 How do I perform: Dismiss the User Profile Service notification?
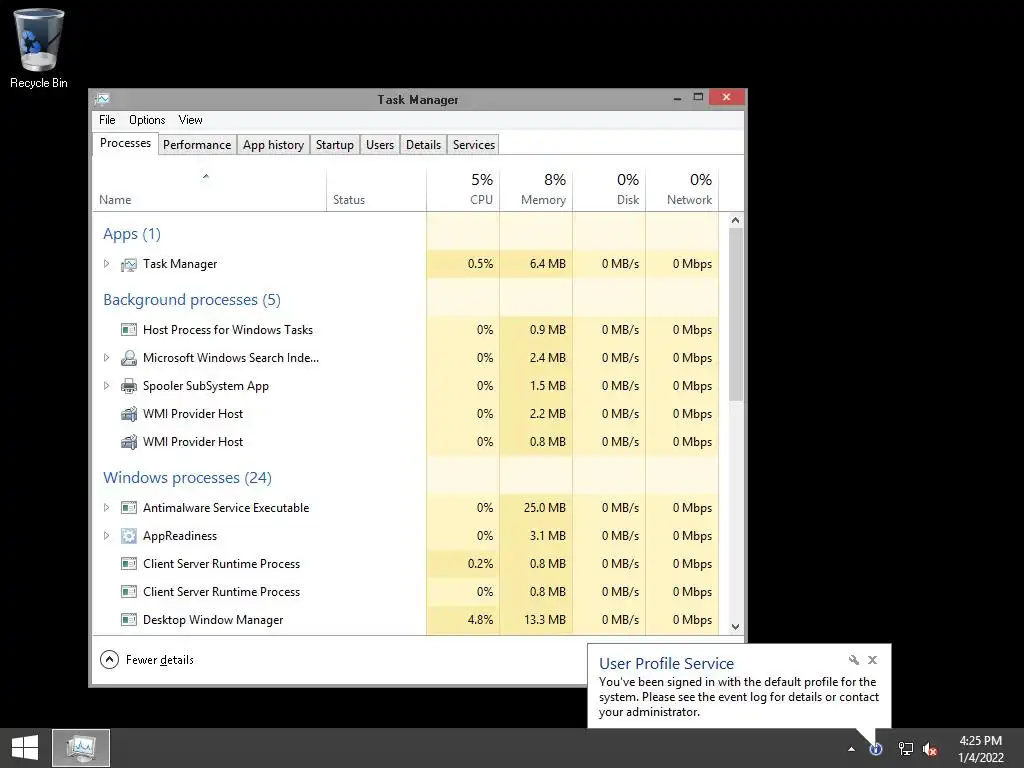coord(872,660)
